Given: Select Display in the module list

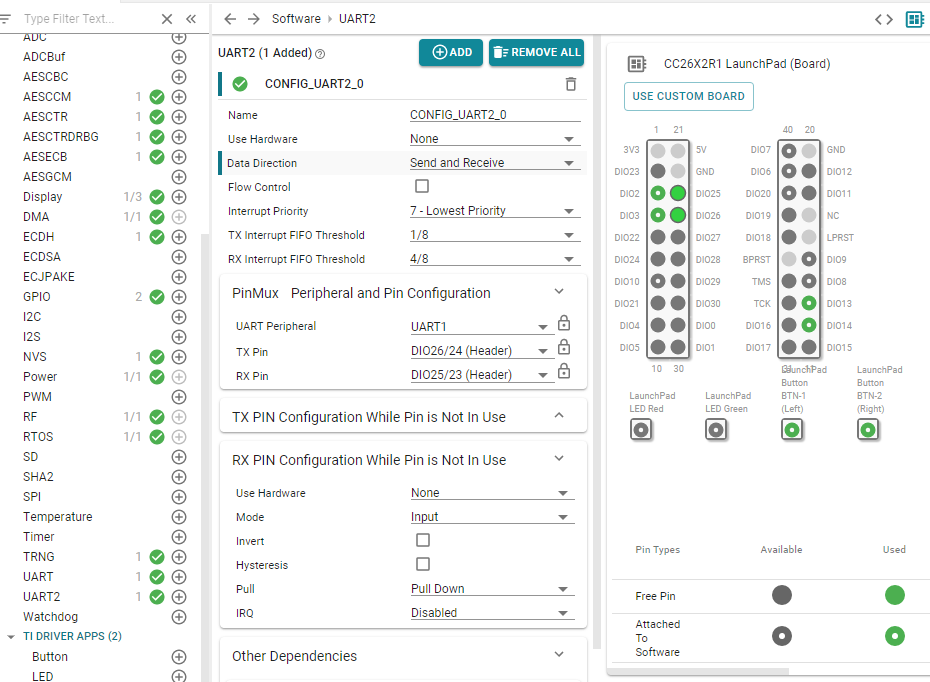Looking at the screenshot, I should 43,197.
